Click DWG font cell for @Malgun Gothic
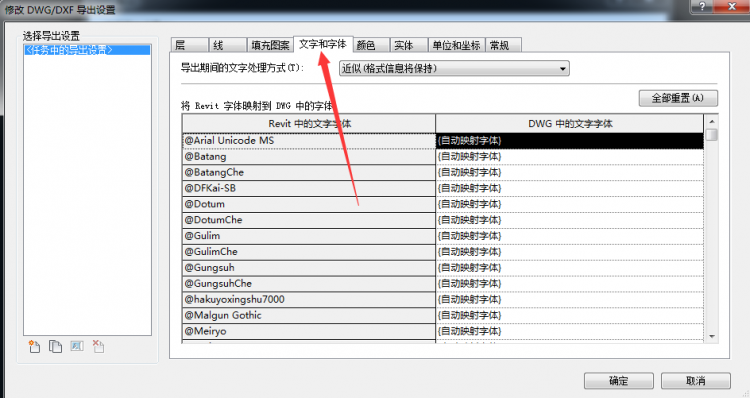This screenshot has height=398, width=750. [x=570, y=315]
